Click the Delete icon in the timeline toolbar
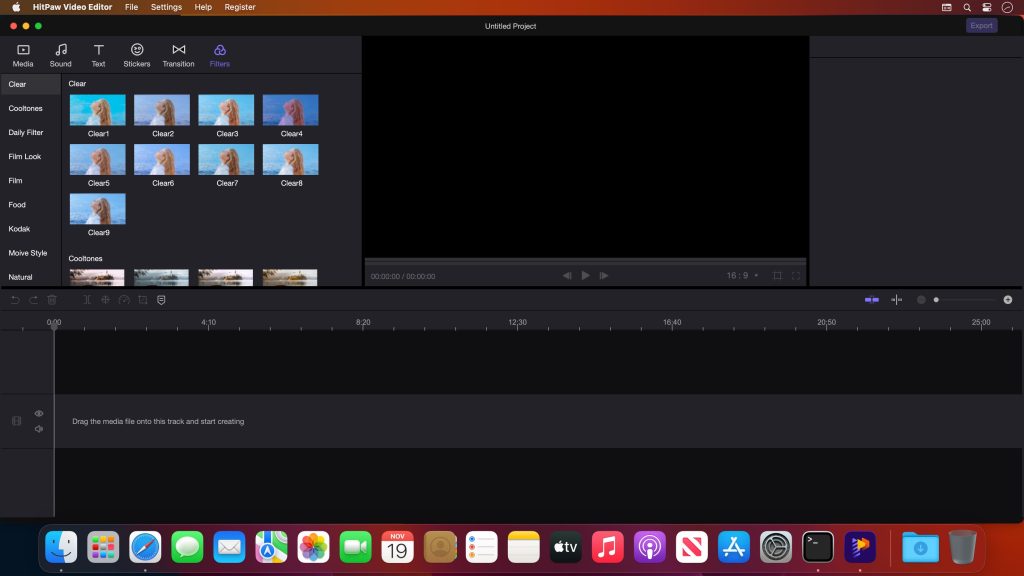1024x576 pixels. pos(52,299)
